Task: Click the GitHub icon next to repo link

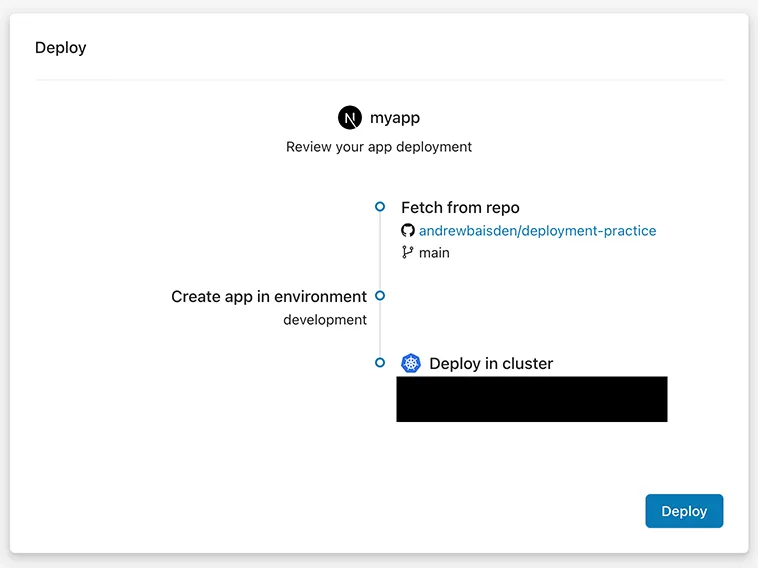Action: (408, 230)
